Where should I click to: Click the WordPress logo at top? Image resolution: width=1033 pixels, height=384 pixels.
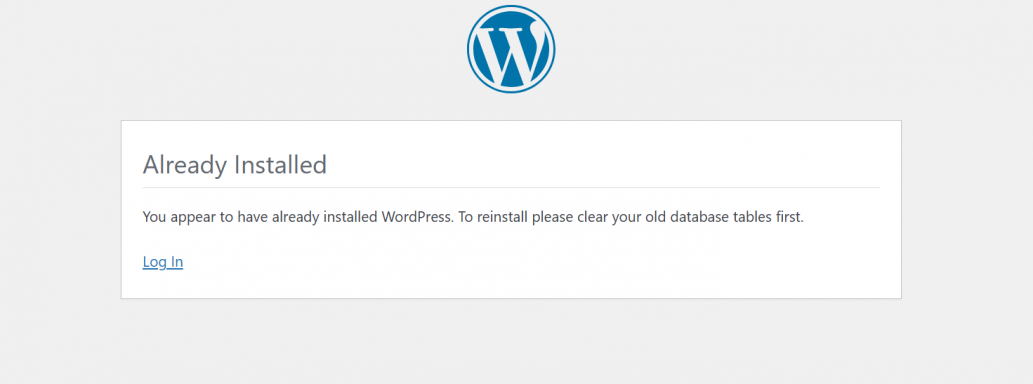[511, 49]
